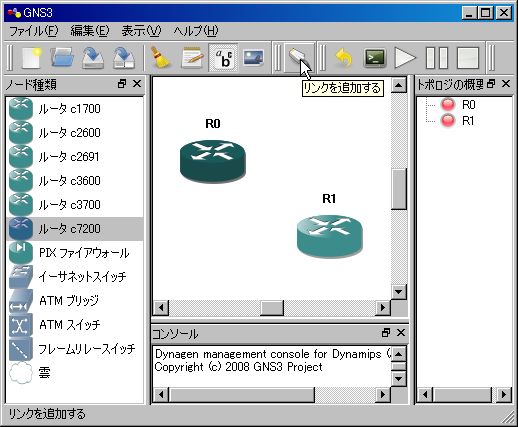
Task: Minimize the GNS3 window
Action: tap(469, 13)
